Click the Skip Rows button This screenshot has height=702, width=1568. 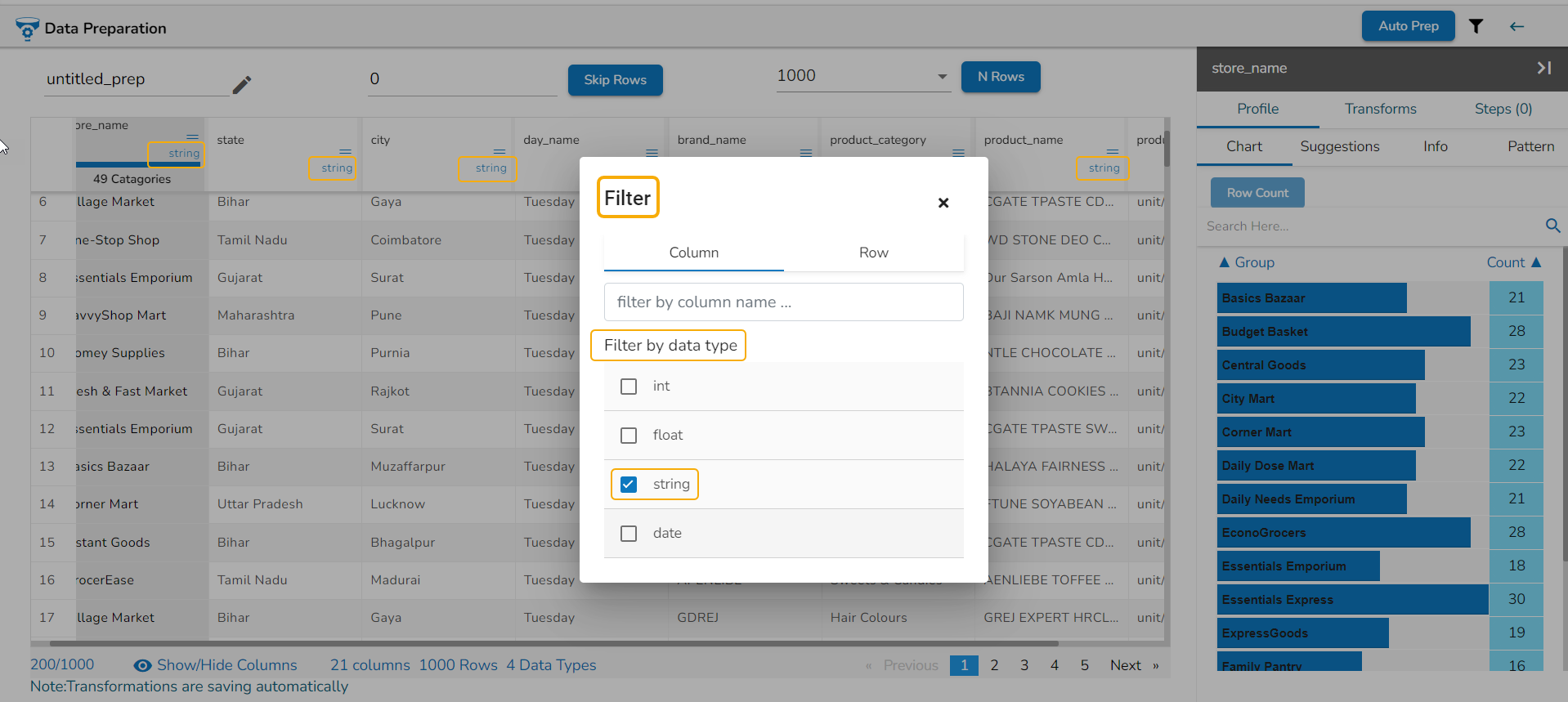pyautogui.click(x=615, y=80)
